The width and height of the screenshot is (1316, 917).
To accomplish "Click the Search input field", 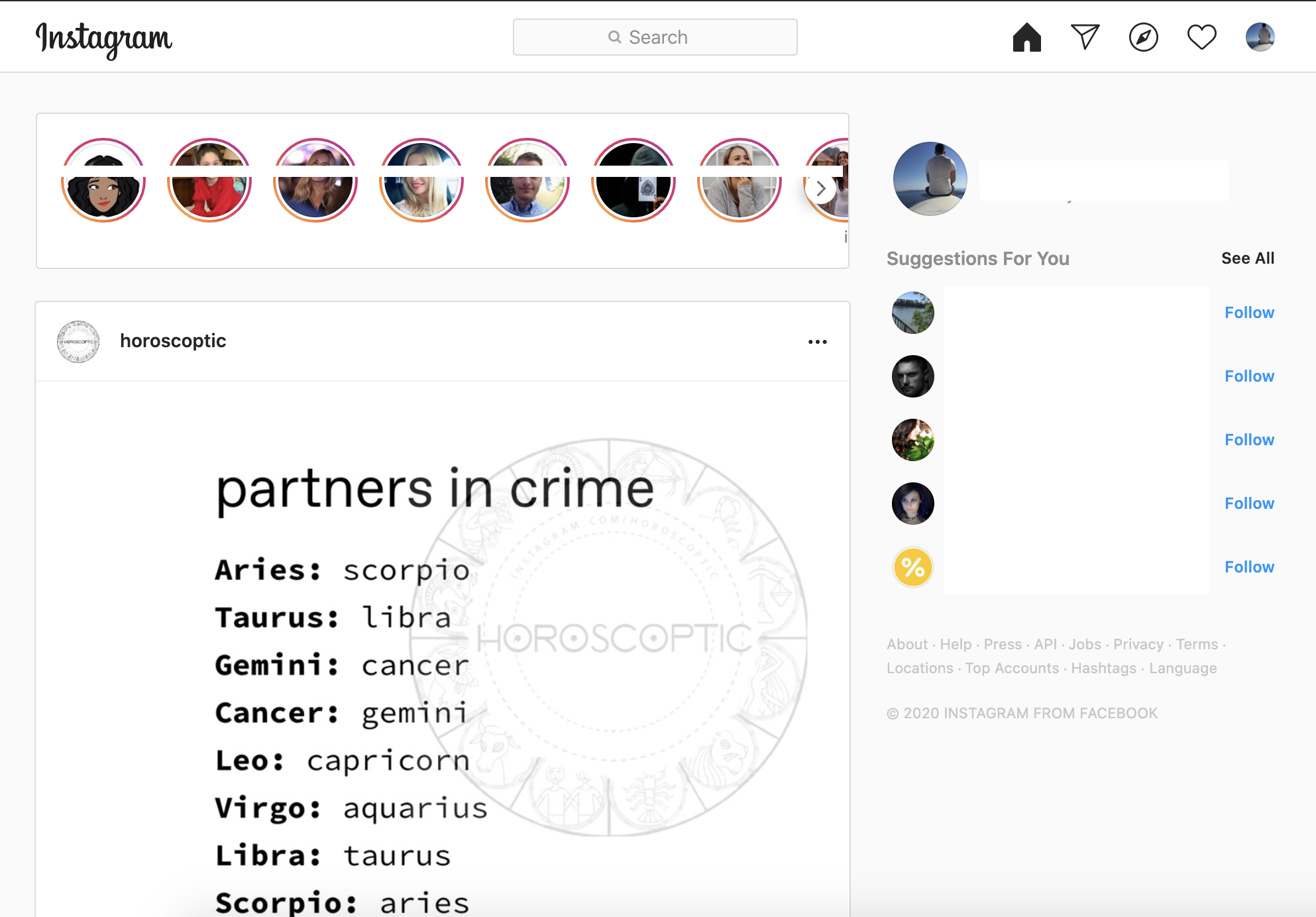I will [657, 37].
